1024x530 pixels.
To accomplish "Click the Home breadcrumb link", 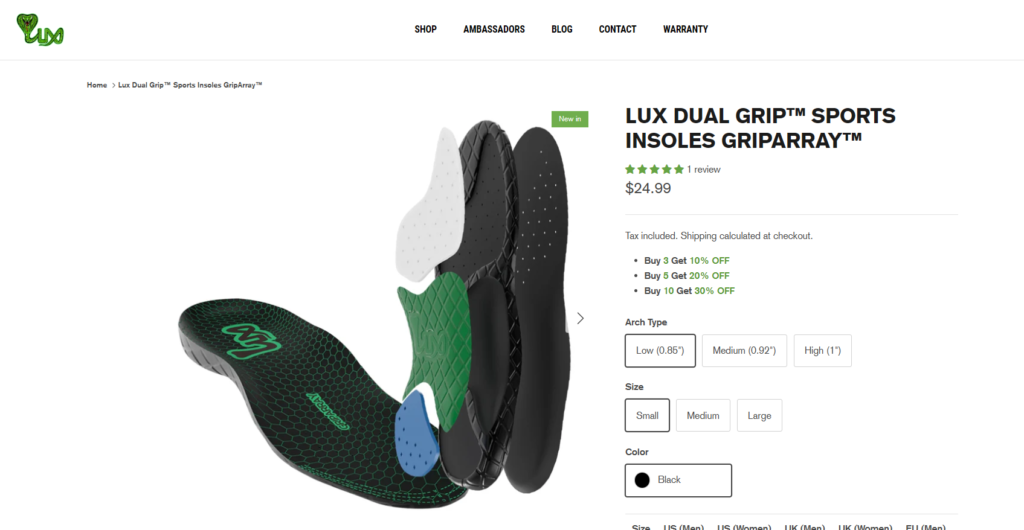I will [97, 85].
